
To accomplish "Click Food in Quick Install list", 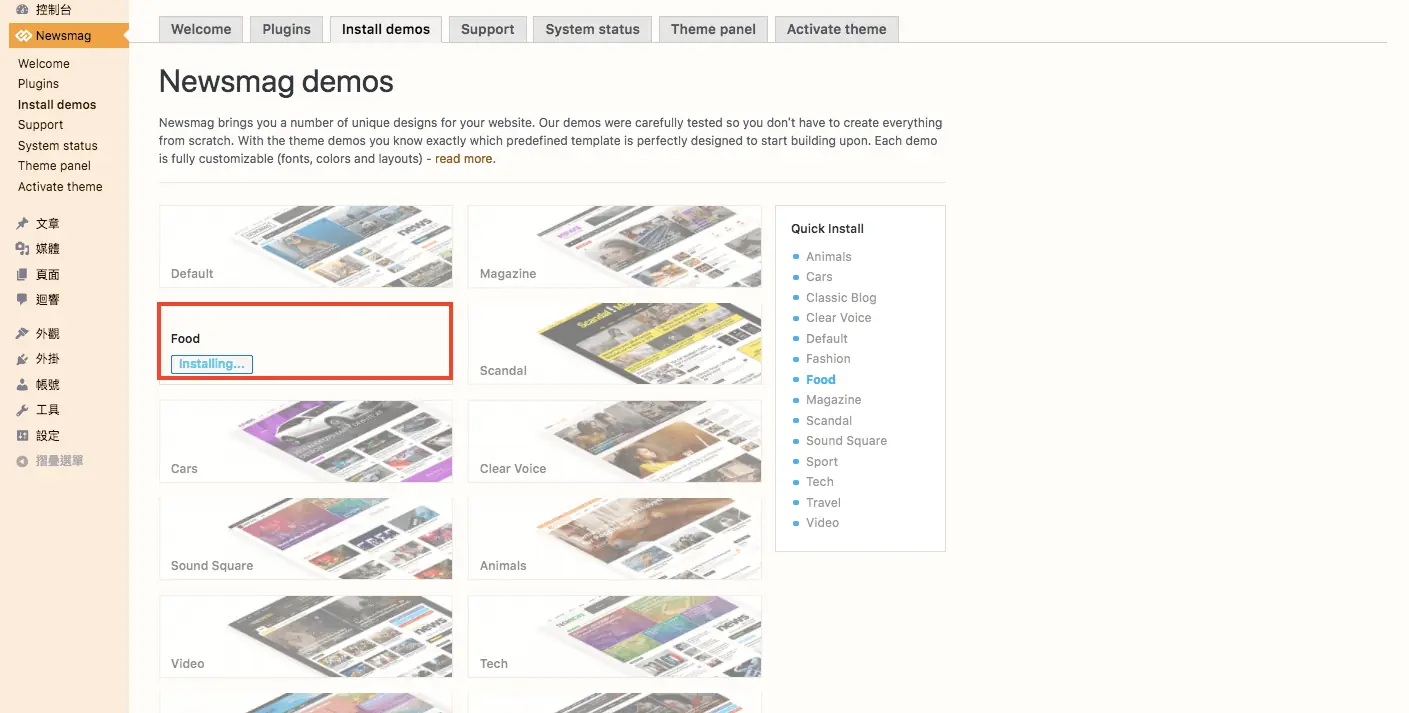I will (x=821, y=380).
